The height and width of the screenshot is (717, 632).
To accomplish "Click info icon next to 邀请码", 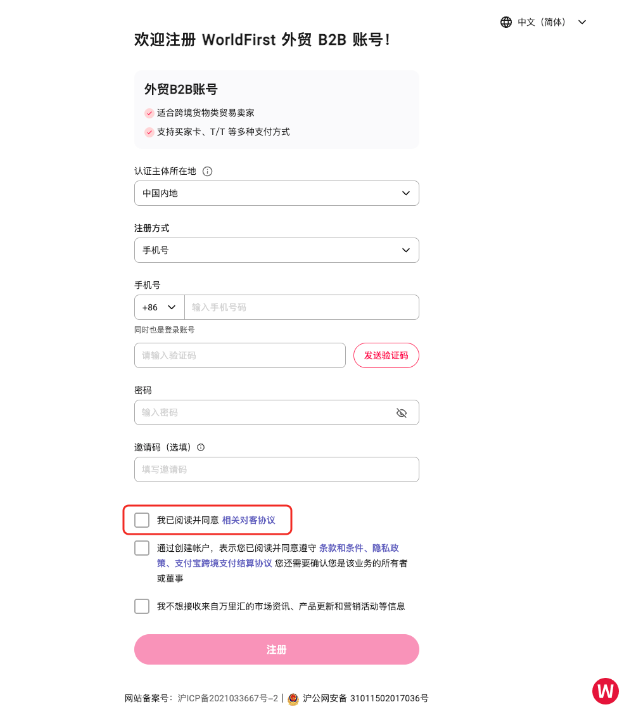I will [201, 448].
